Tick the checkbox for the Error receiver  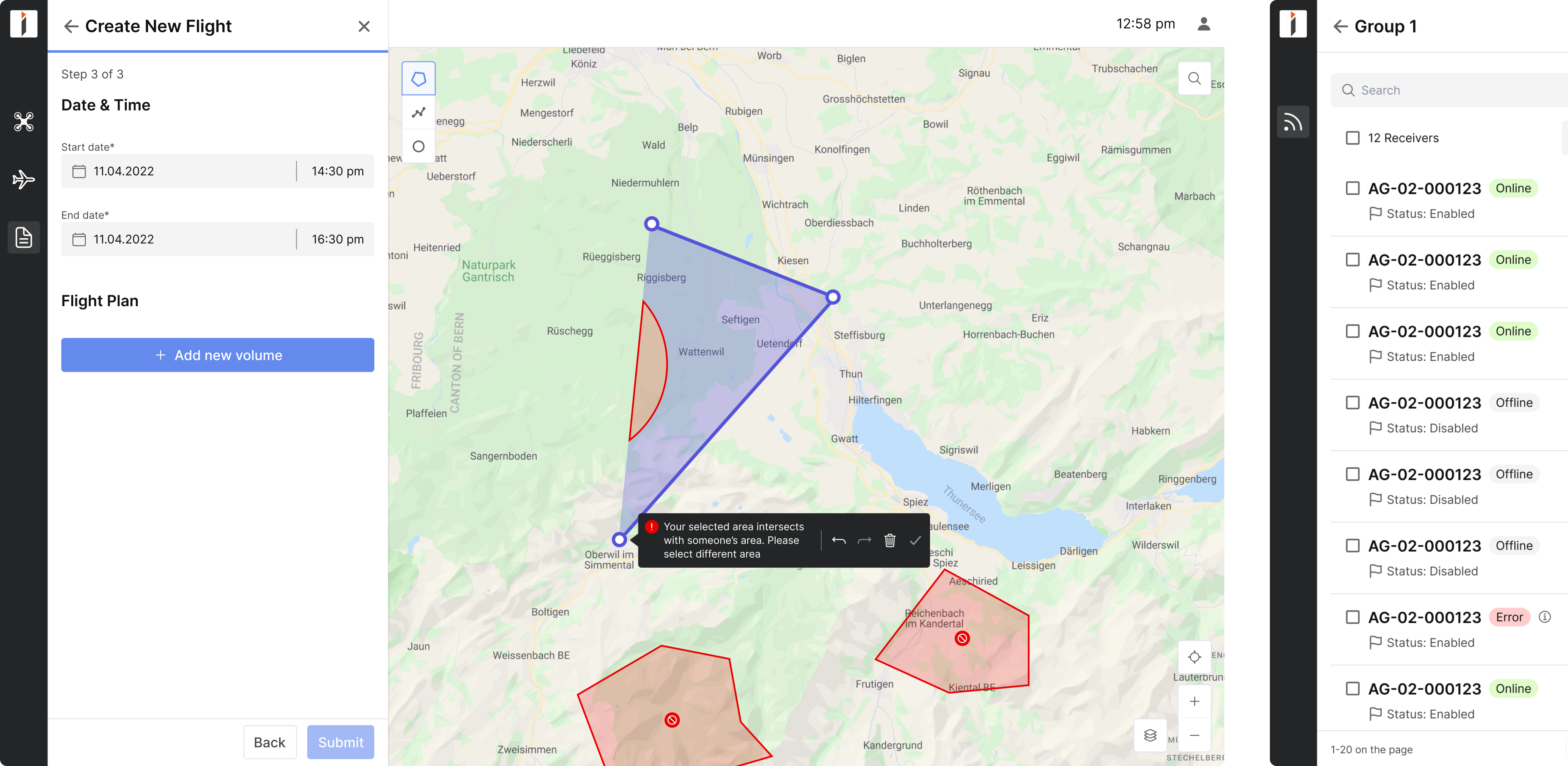coord(1352,617)
